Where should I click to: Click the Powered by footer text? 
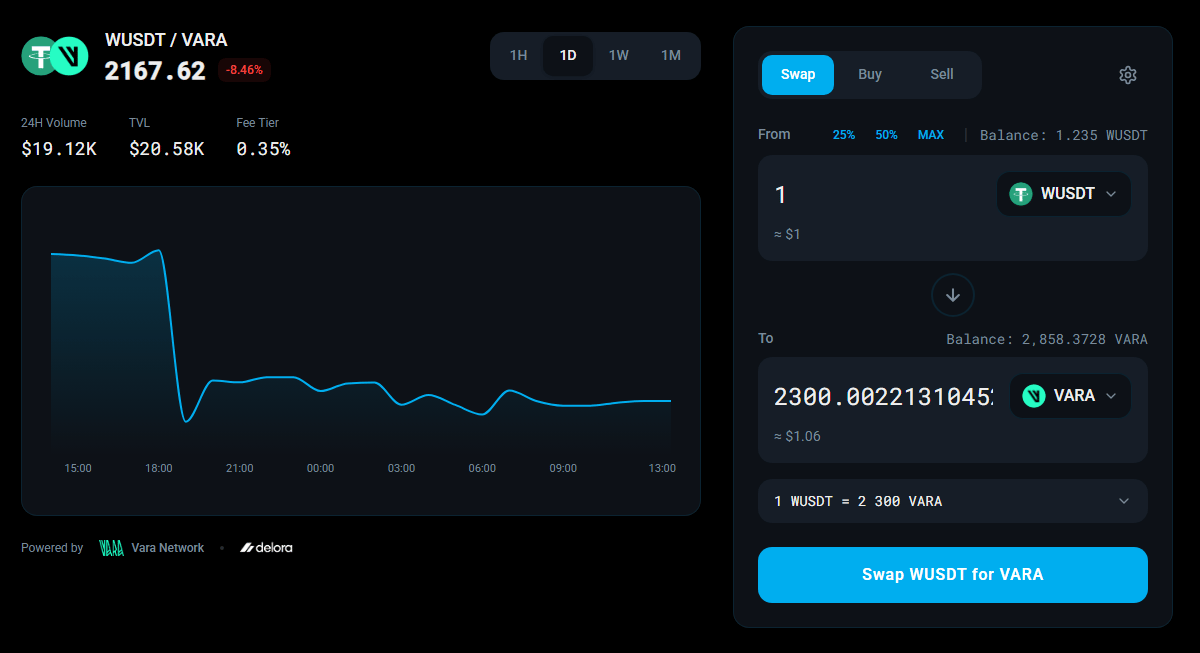(x=52, y=548)
